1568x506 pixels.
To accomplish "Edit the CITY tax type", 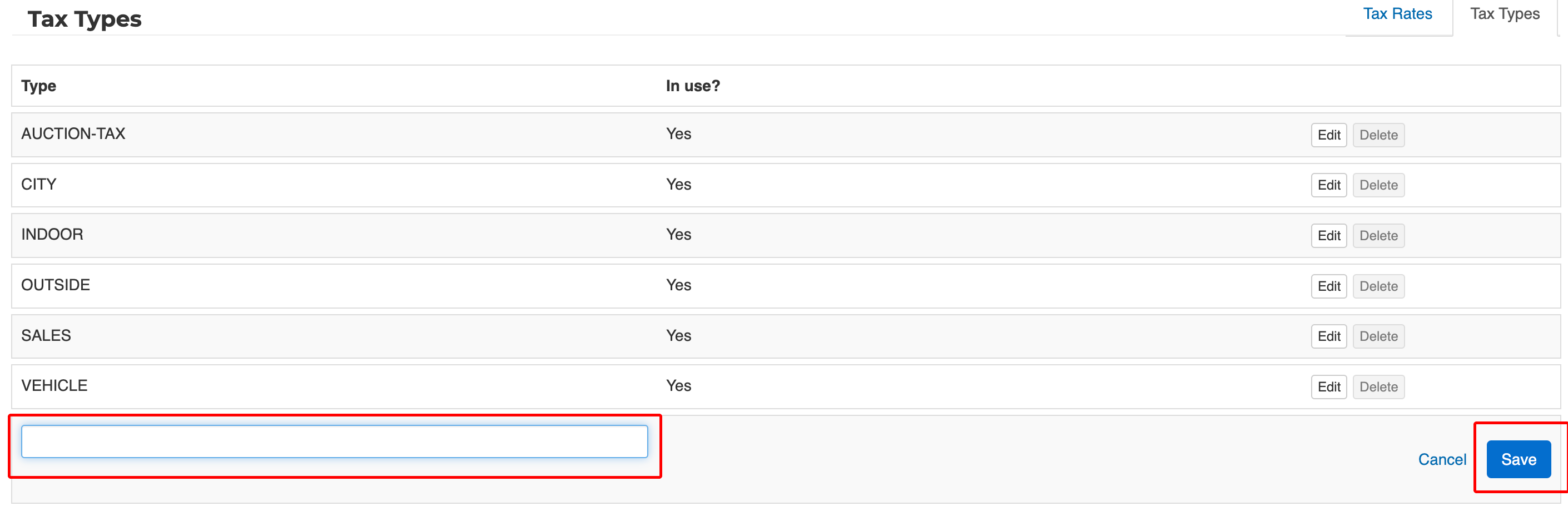I will click(x=1328, y=185).
